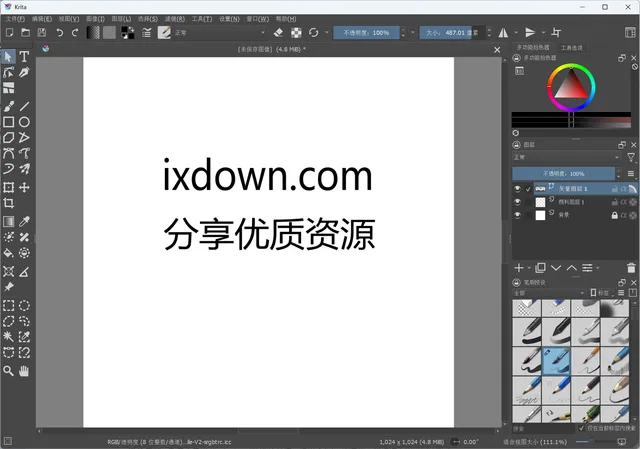Toggle the search-within-current-tag checkbox
Viewport: 640px width, 449px height.
pos(581,428)
